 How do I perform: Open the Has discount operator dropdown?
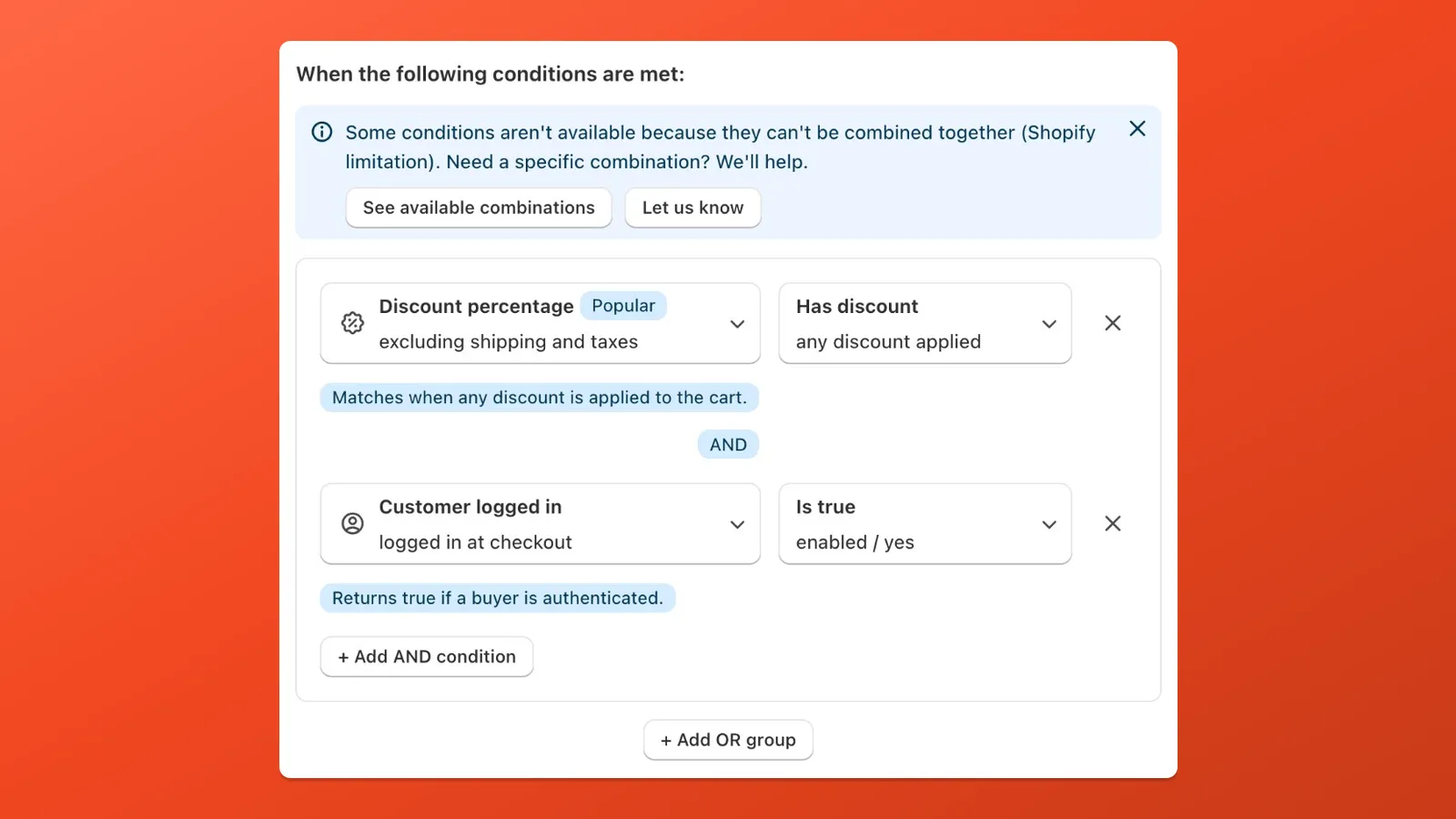(x=1048, y=323)
